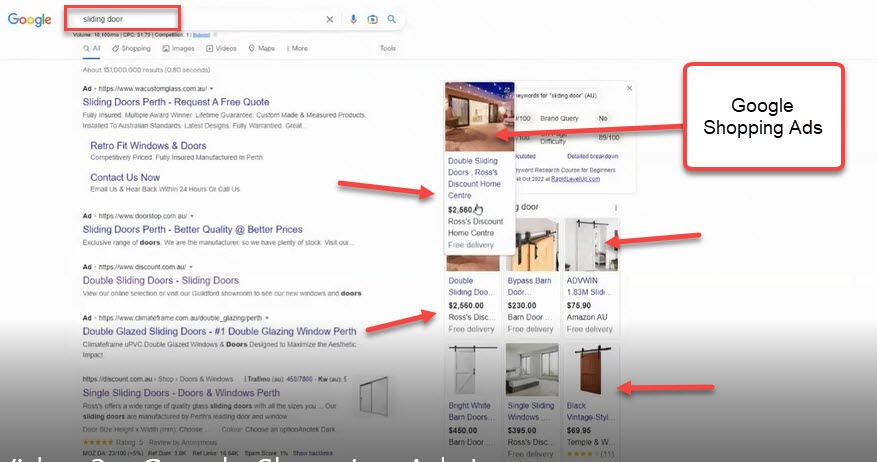Viewport: 877px width, 462px height.
Task: Open the Tools option
Action: click(x=388, y=49)
